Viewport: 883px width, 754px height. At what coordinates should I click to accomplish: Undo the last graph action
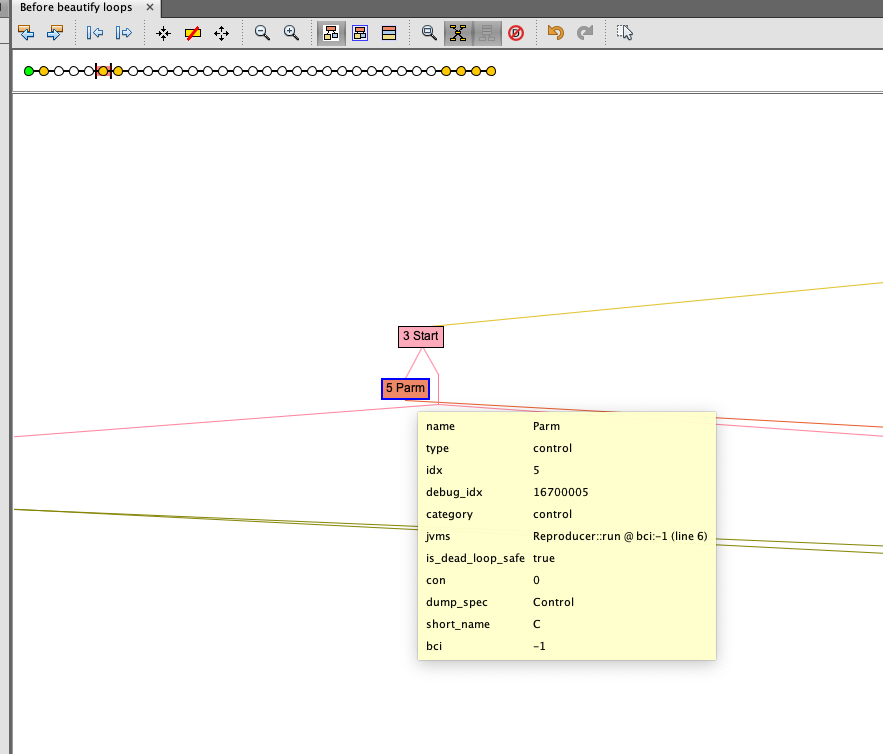click(x=556, y=33)
